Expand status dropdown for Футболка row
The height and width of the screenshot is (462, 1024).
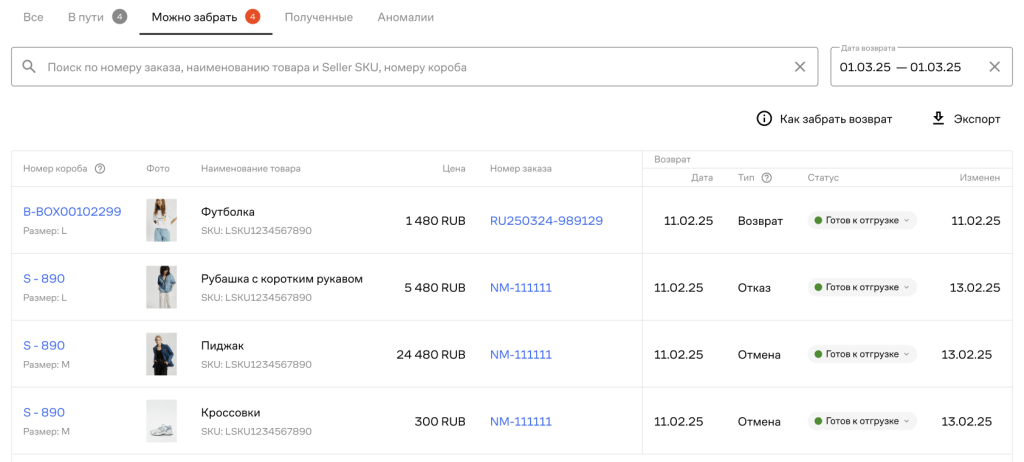coord(862,220)
